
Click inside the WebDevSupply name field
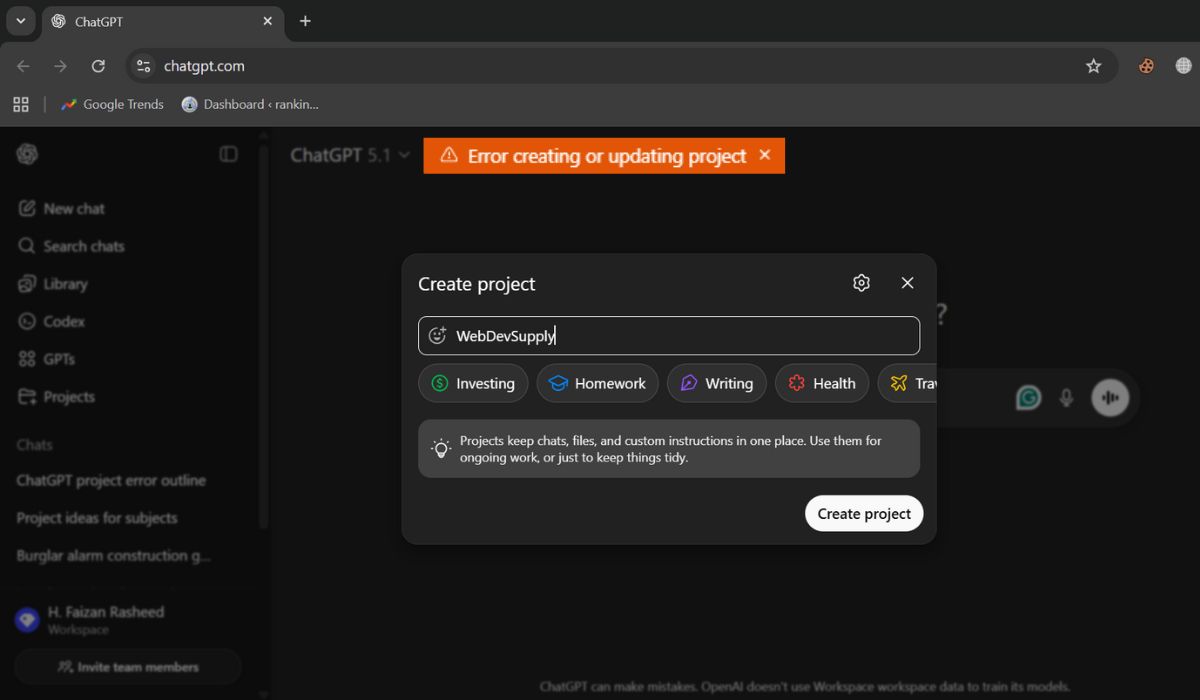(x=650, y=335)
